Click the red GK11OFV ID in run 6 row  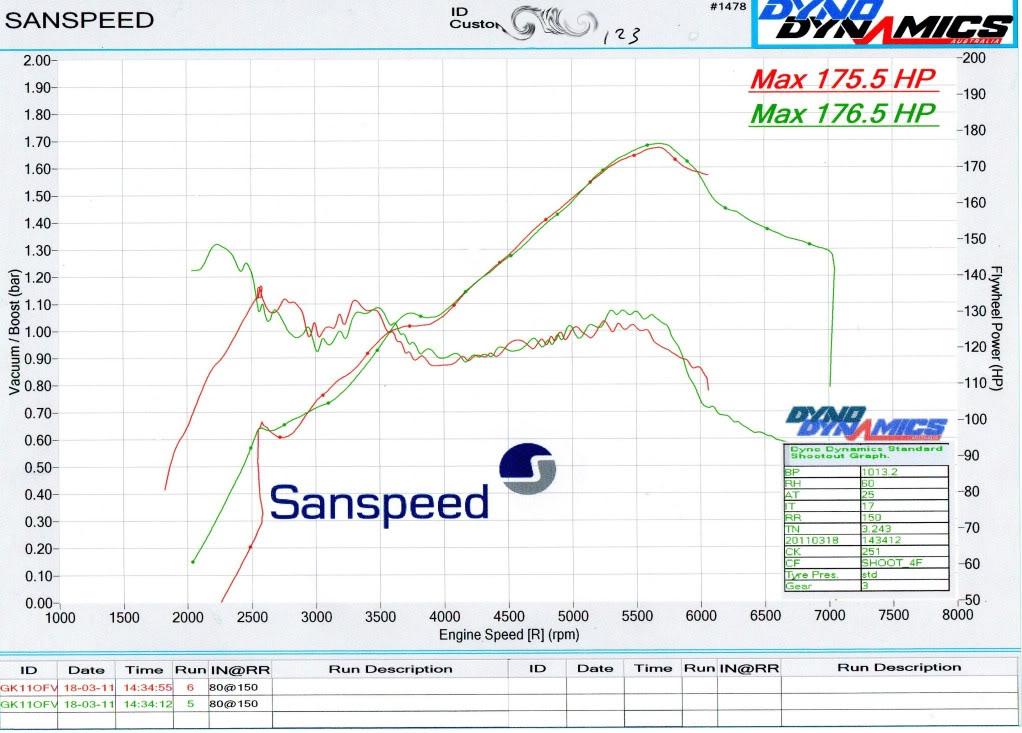pos(29,687)
